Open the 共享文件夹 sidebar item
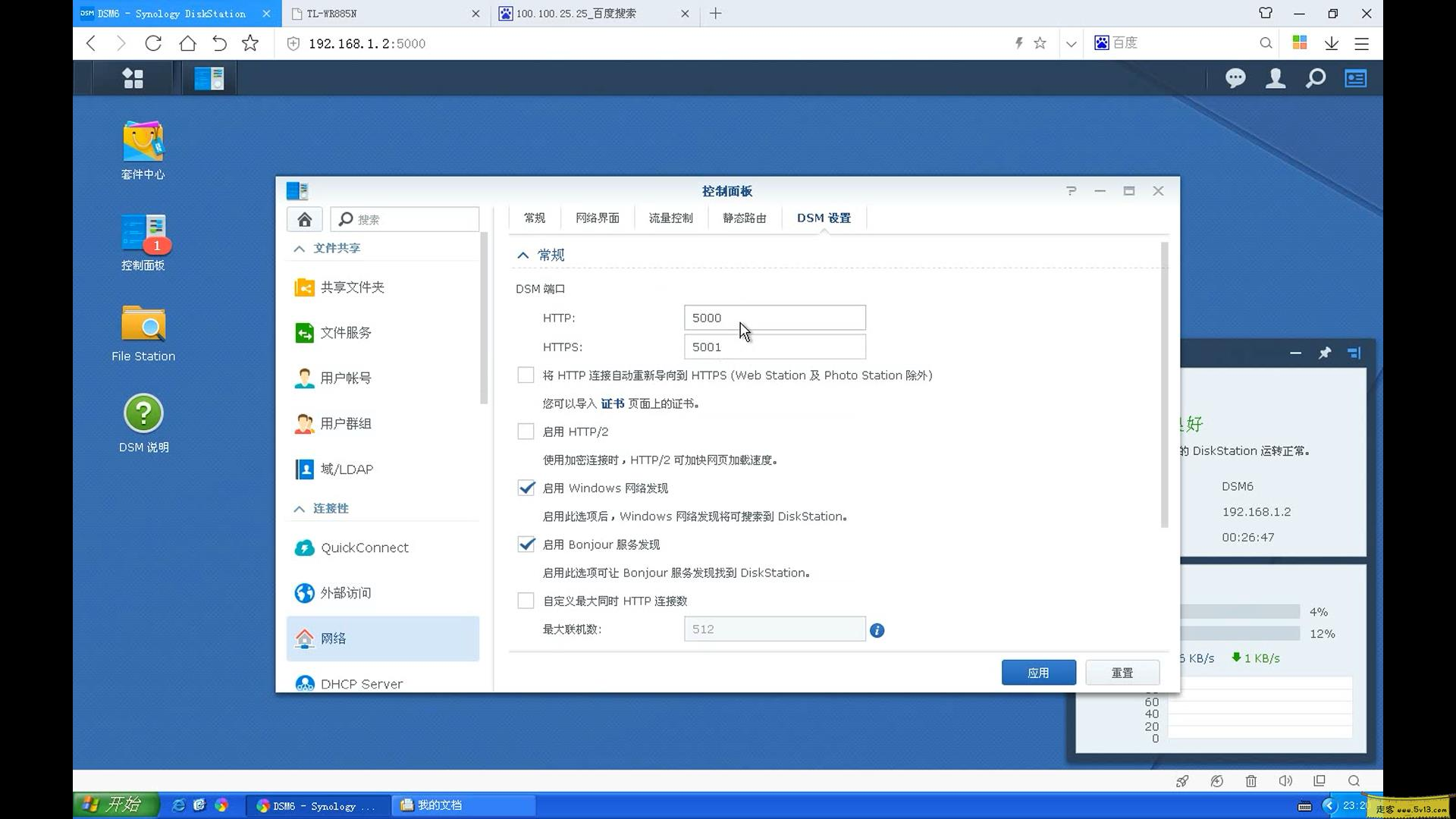This screenshot has height=819, width=1456. 353,287
